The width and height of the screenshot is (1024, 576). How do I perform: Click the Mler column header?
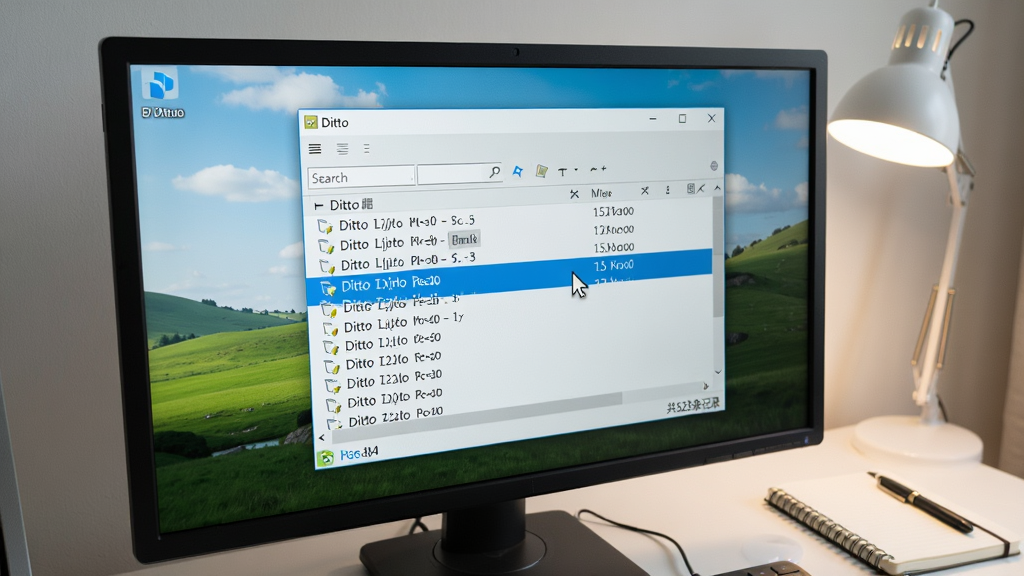click(x=601, y=193)
